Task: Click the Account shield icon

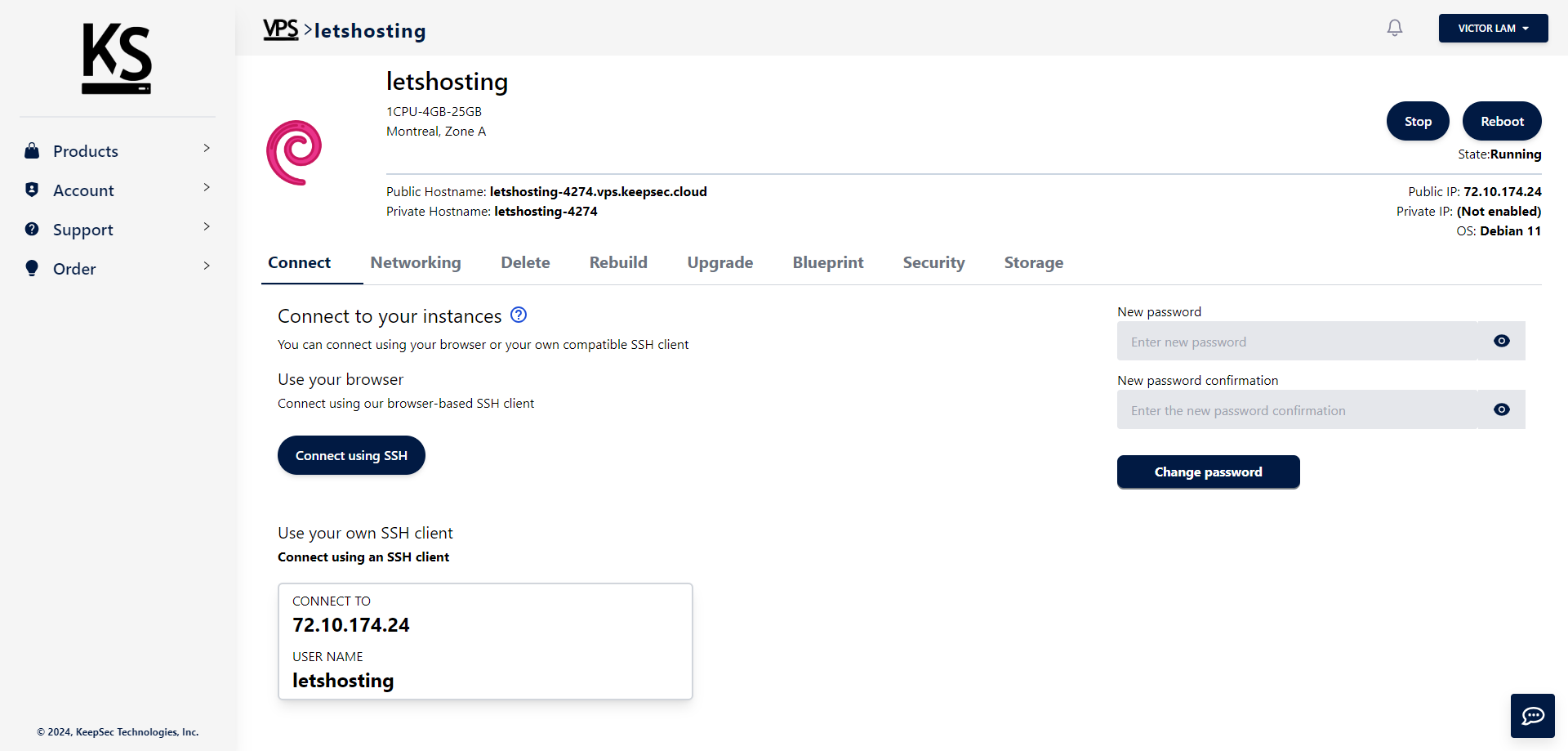Action: 32,190
